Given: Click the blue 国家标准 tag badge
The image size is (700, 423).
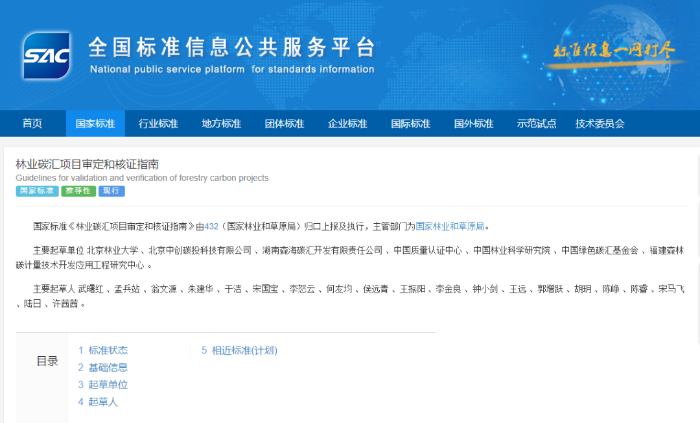Looking at the screenshot, I should [x=36, y=190].
